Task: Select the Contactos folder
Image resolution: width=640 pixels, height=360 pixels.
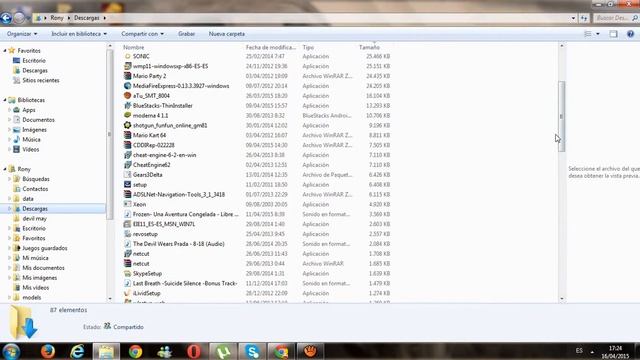Action: (35, 189)
